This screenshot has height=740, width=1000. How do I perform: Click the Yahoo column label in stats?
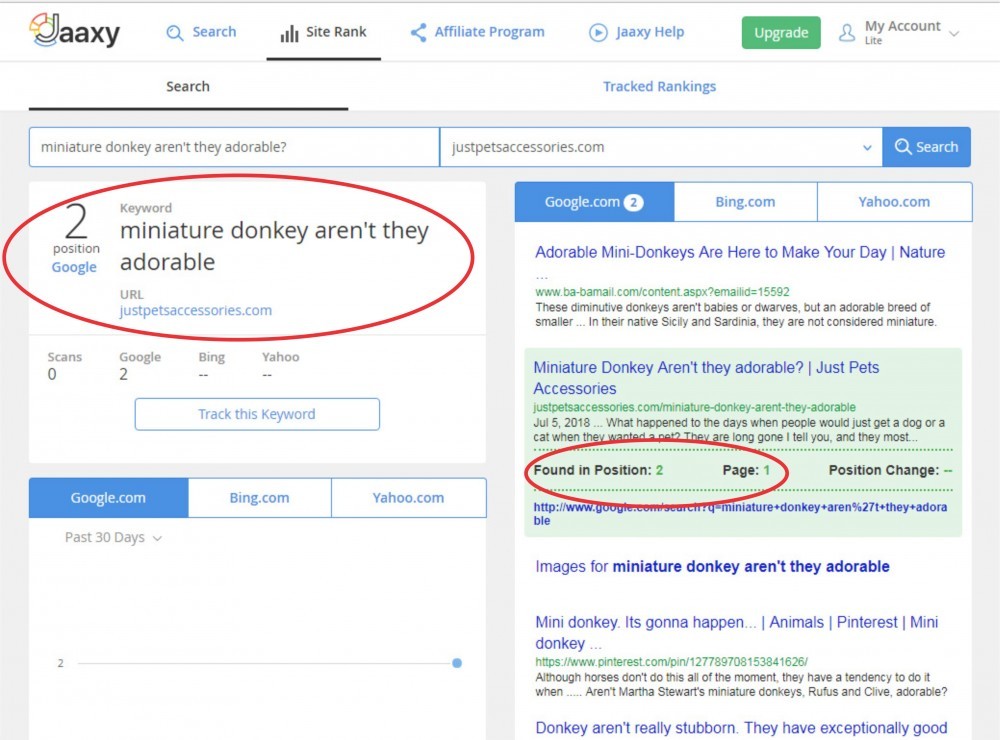[281, 357]
